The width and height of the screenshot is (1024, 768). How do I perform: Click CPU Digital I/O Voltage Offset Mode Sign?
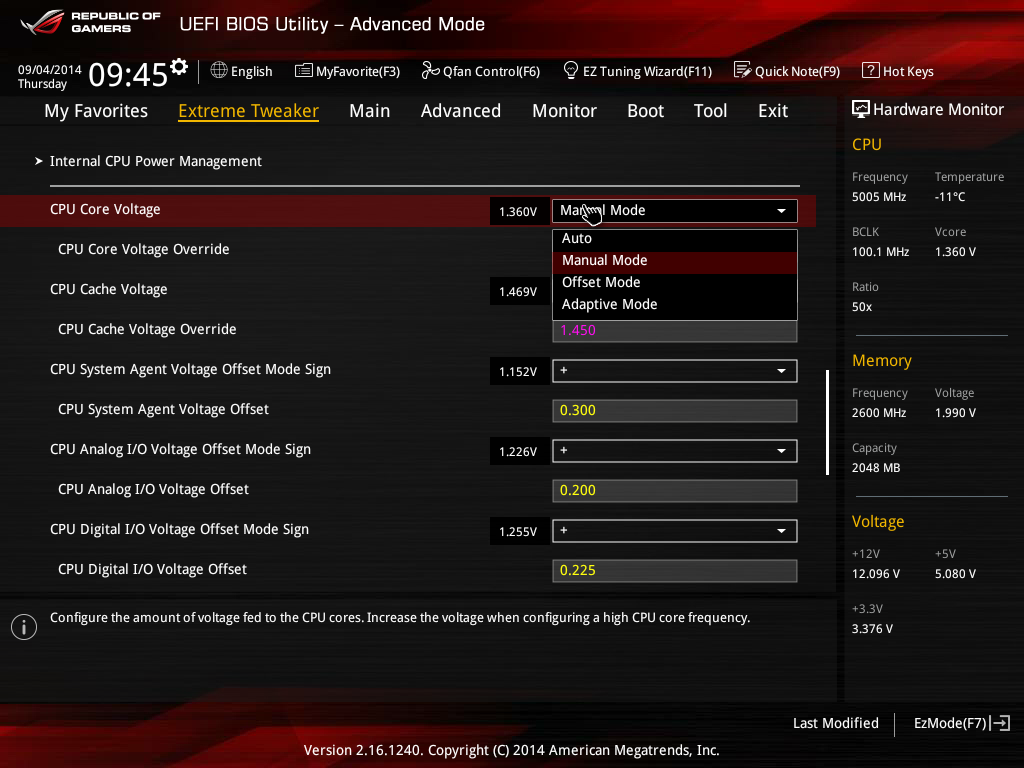point(180,530)
